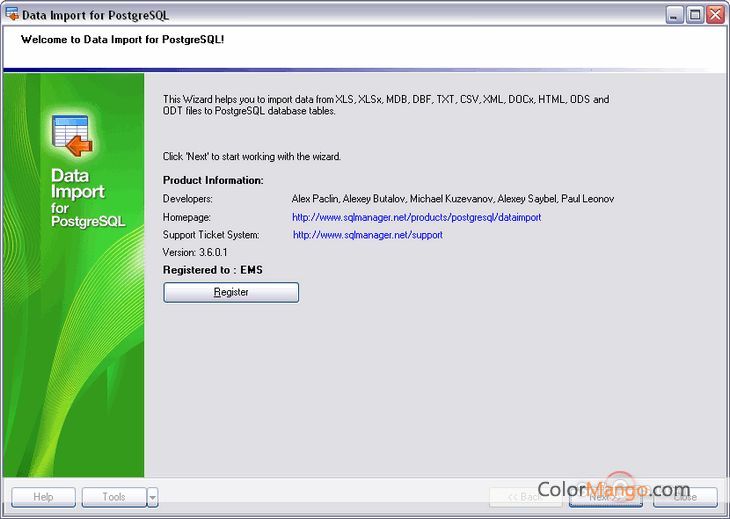Close the window with the red X

coord(715,15)
